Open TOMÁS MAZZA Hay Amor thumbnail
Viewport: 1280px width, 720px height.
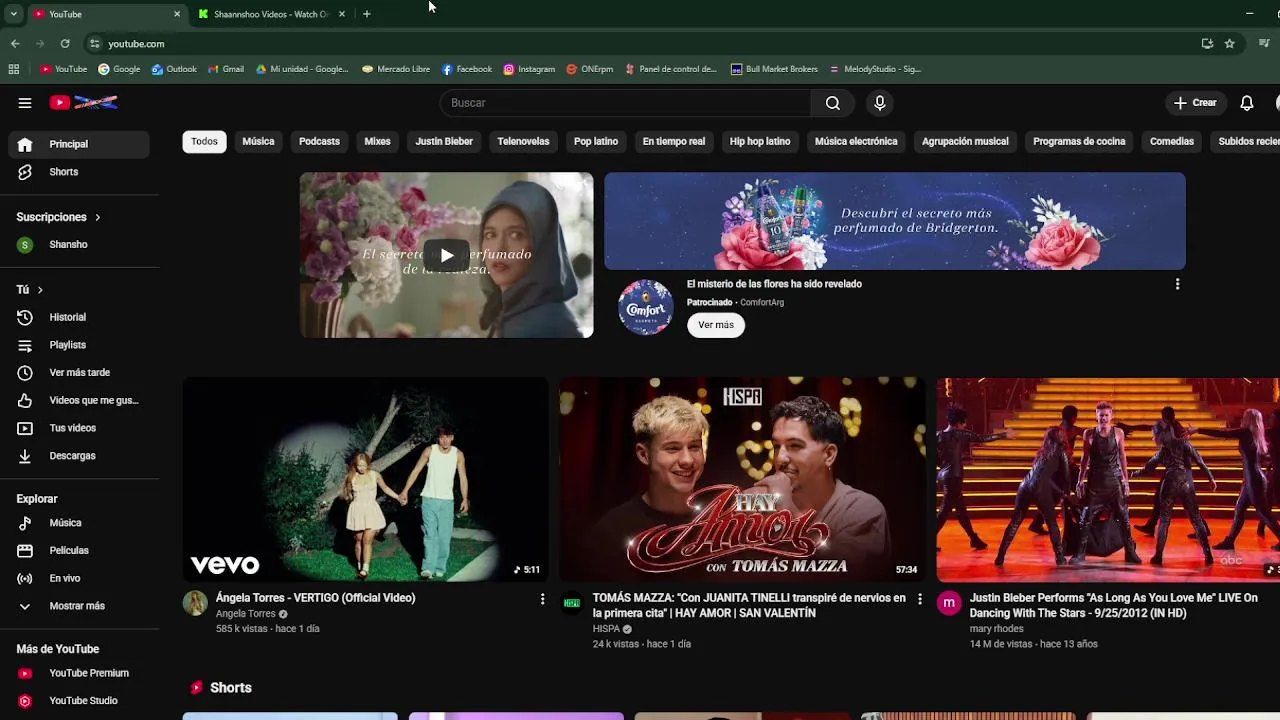(742, 479)
